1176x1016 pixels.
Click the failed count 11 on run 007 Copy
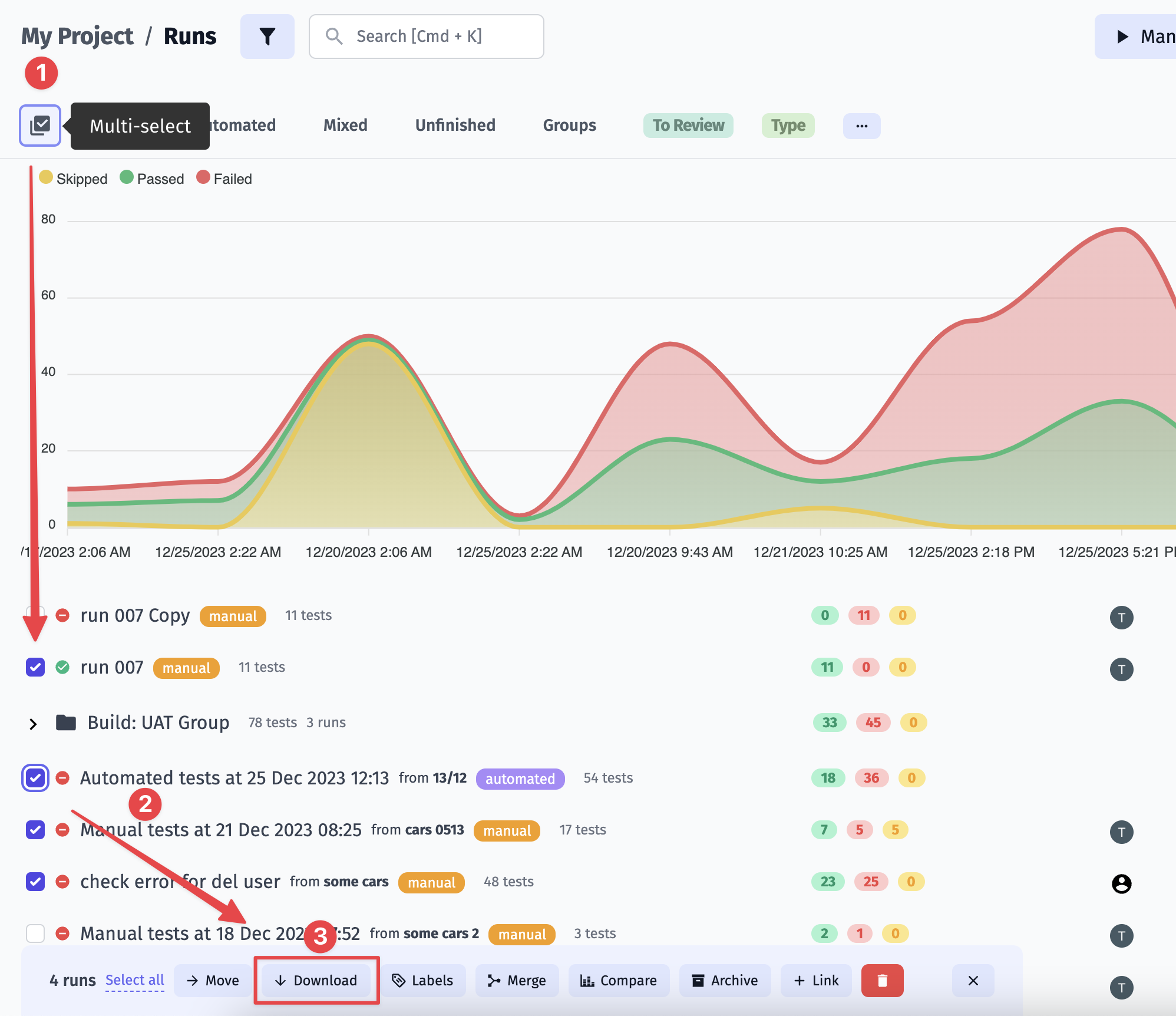(864, 615)
